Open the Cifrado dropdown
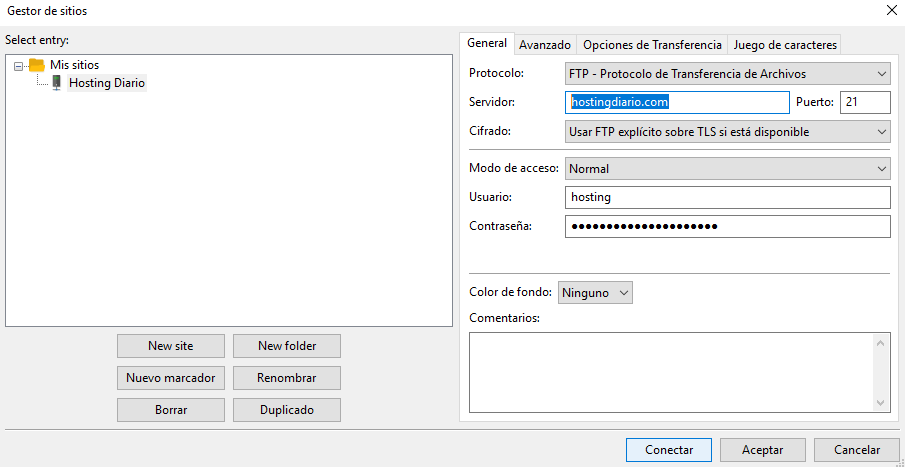 [727, 132]
